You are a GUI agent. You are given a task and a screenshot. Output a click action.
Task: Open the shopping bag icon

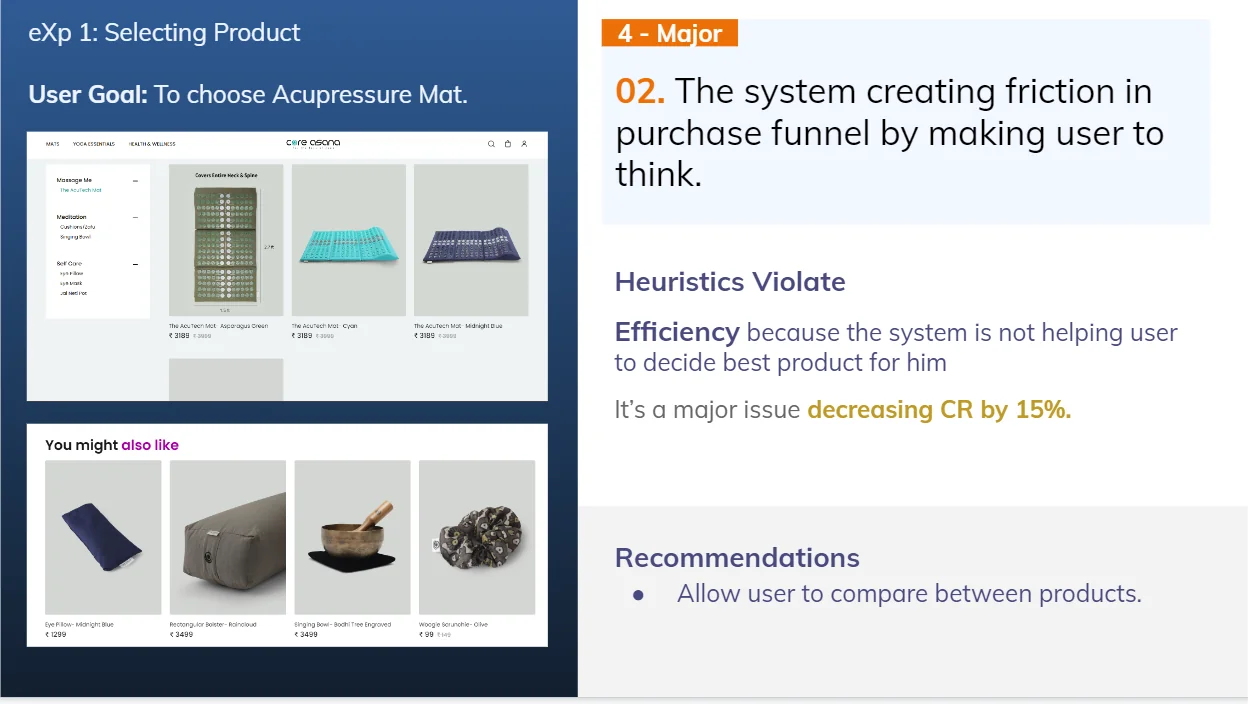point(508,144)
